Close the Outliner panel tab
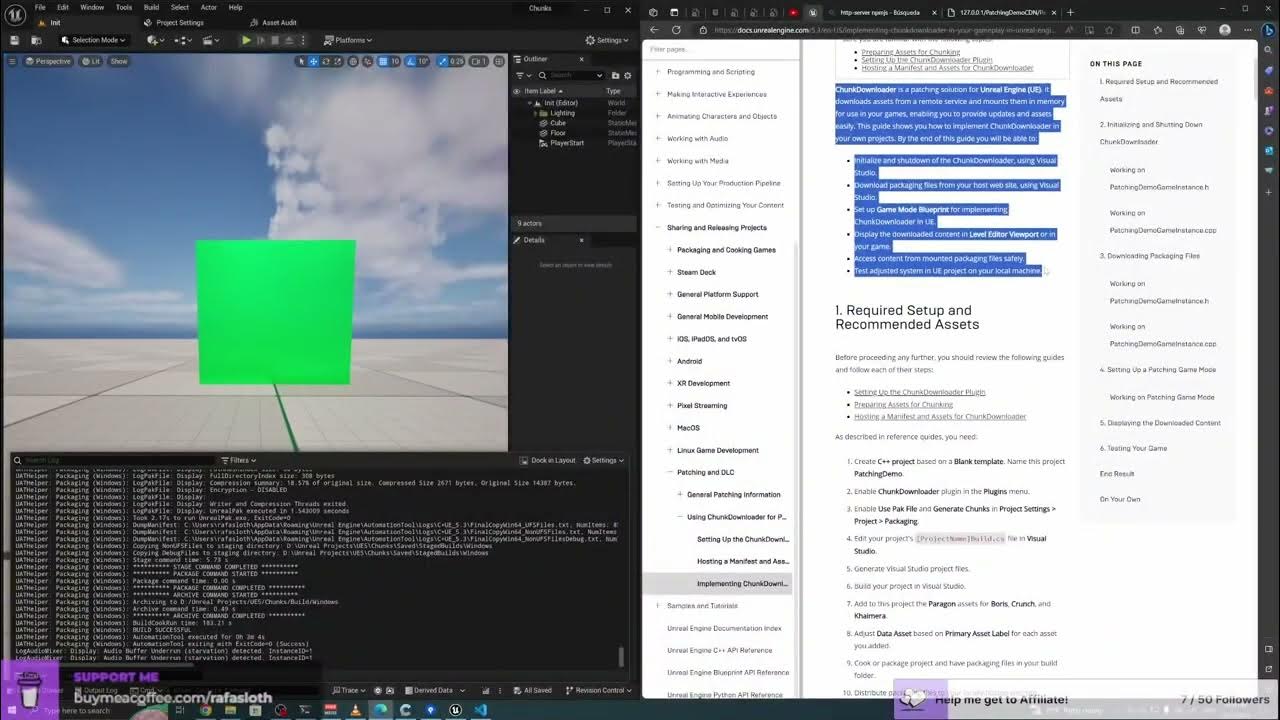 (582, 59)
